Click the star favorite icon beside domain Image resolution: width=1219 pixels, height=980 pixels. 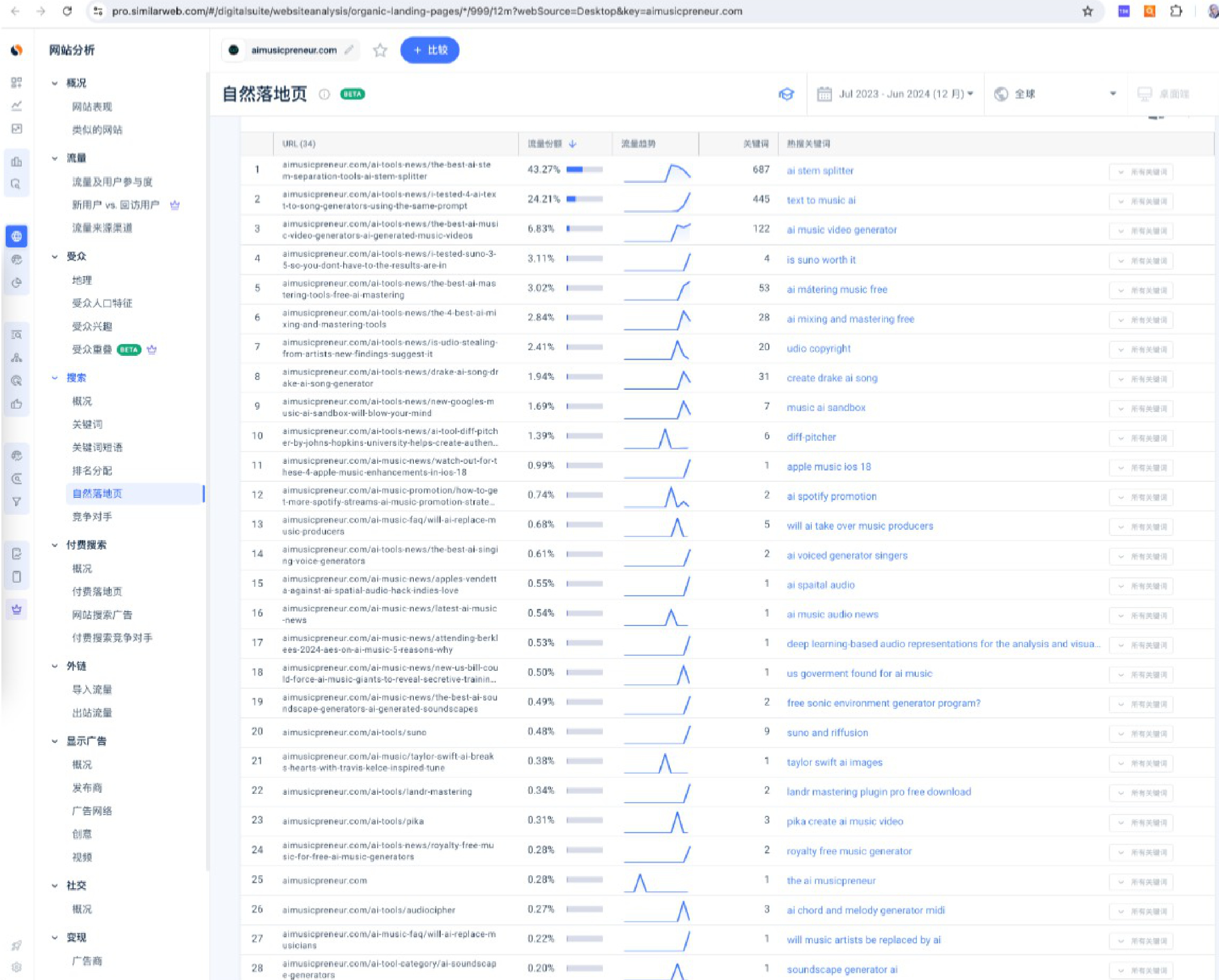(x=380, y=50)
